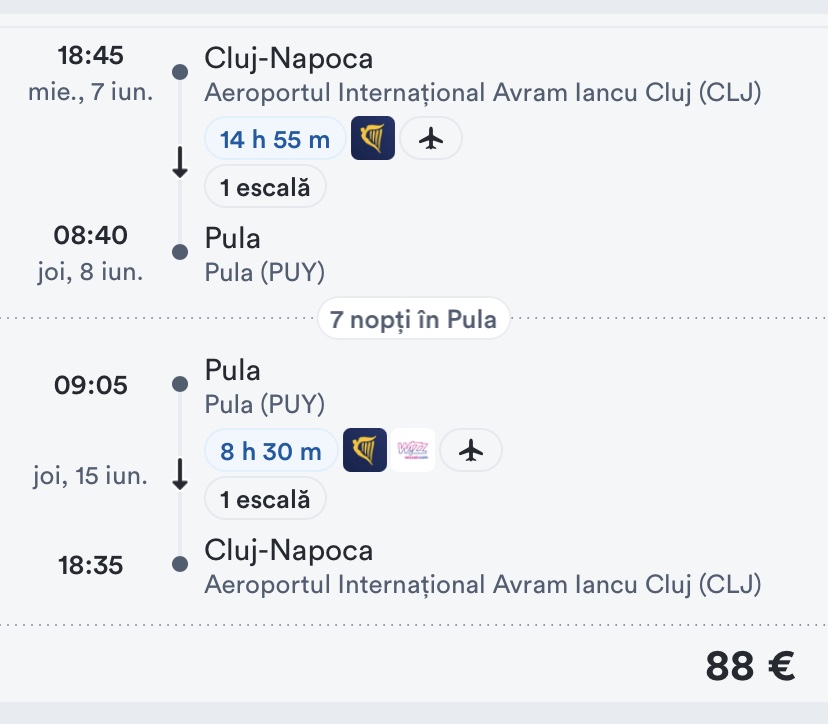The image size is (828, 724).
Task: Click the 18:45 departure time
Action: pyautogui.click(x=91, y=56)
